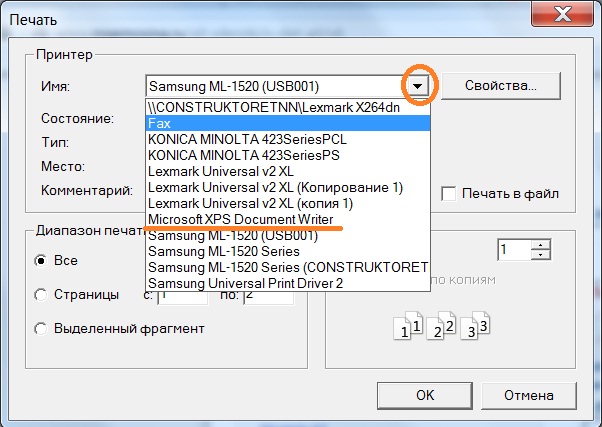Increase the number of copies with up arrow
The width and height of the screenshot is (602, 427).
click(x=541, y=245)
